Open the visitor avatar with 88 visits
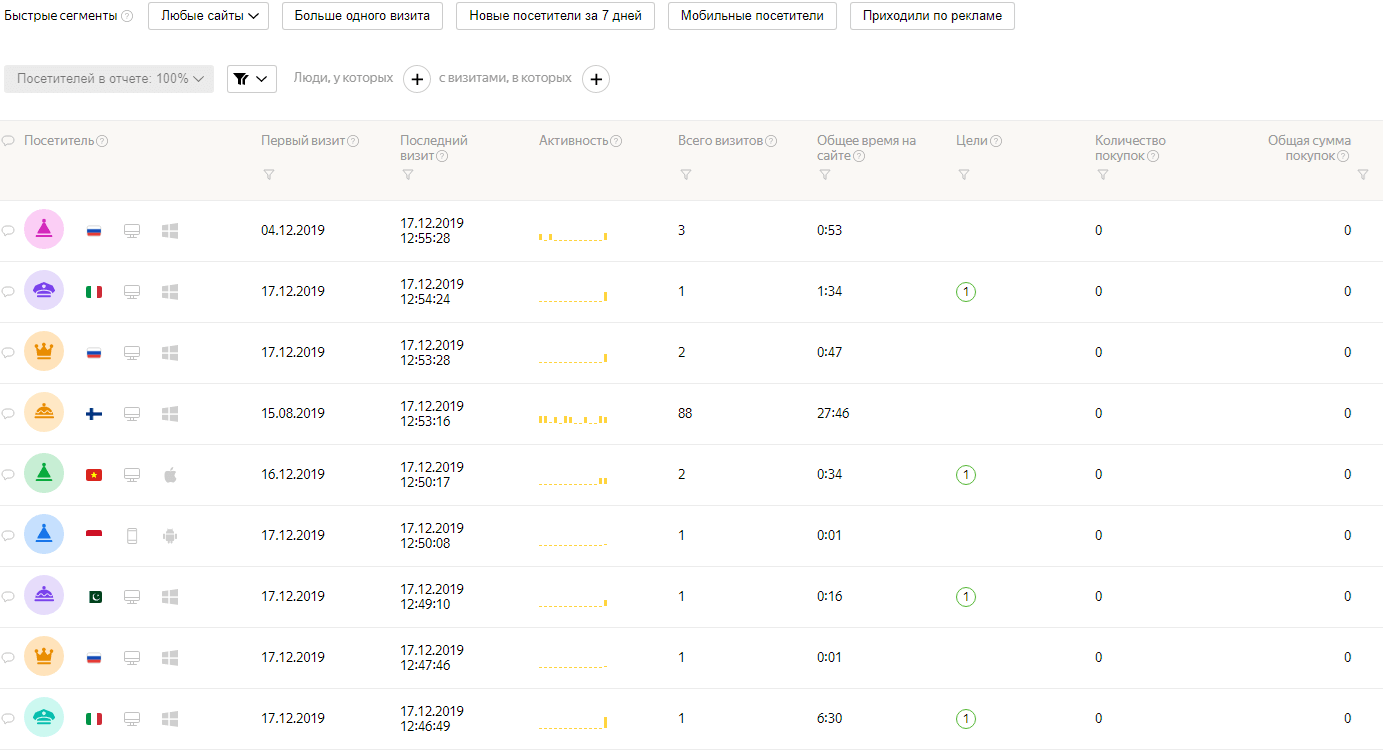The image size is (1383, 754). (44, 413)
